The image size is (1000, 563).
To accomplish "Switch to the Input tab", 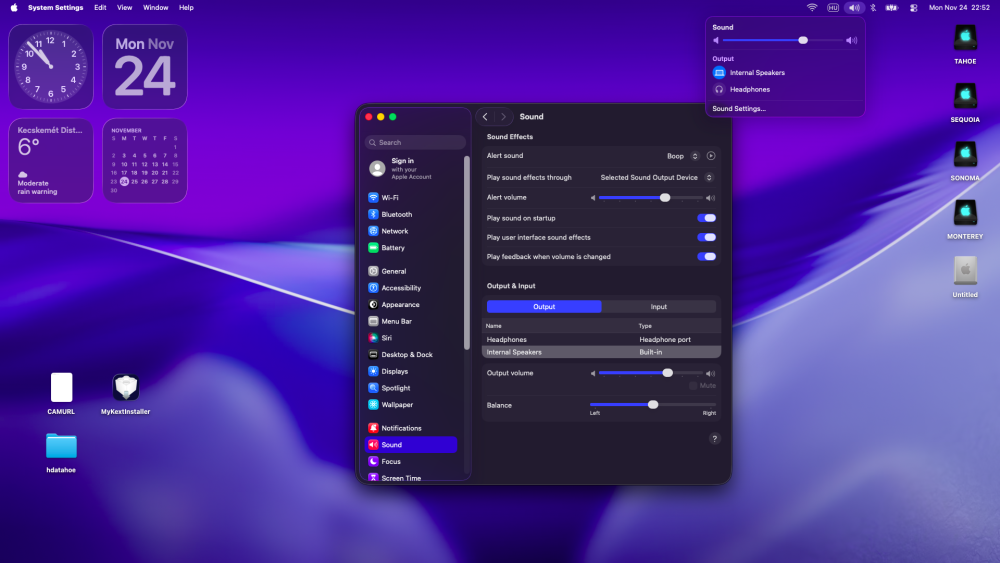I will tap(659, 307).
